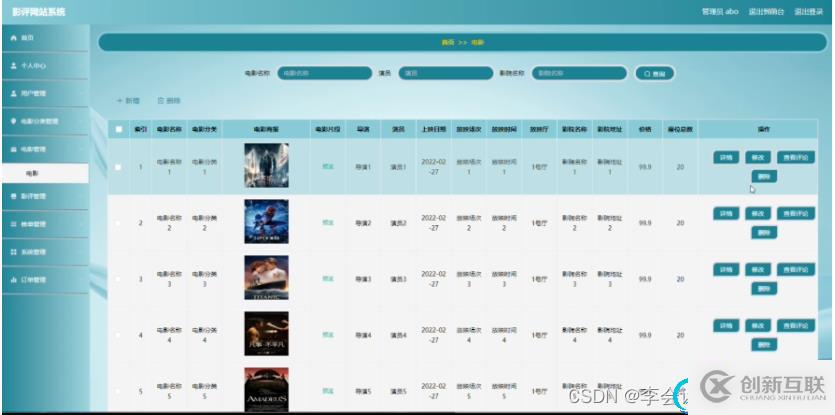Viewport: 835px width, 415px height.
Task: Expand the 电影分类管理 sidebar menu
Action: (x=42, y=121)
